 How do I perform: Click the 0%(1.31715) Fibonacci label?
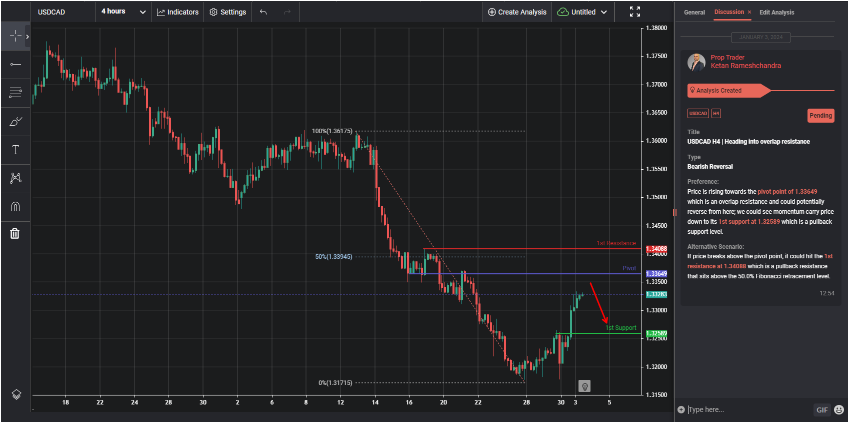(x=335, y=383)
